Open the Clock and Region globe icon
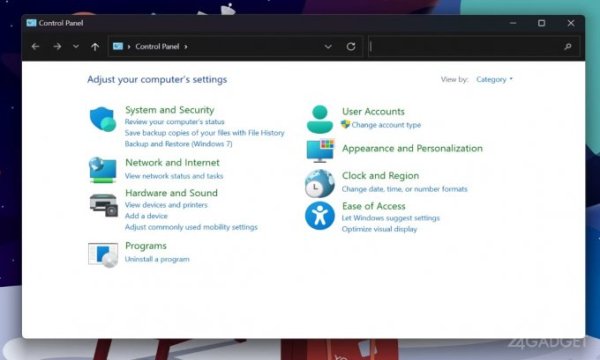 (x=320, y=184)
